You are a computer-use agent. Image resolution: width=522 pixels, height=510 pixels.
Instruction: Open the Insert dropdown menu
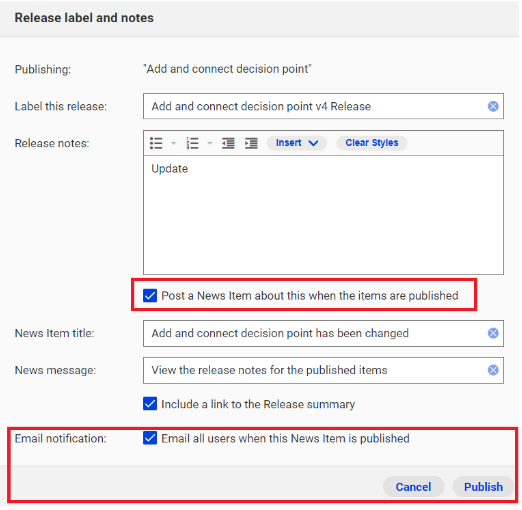click(297, 143)
